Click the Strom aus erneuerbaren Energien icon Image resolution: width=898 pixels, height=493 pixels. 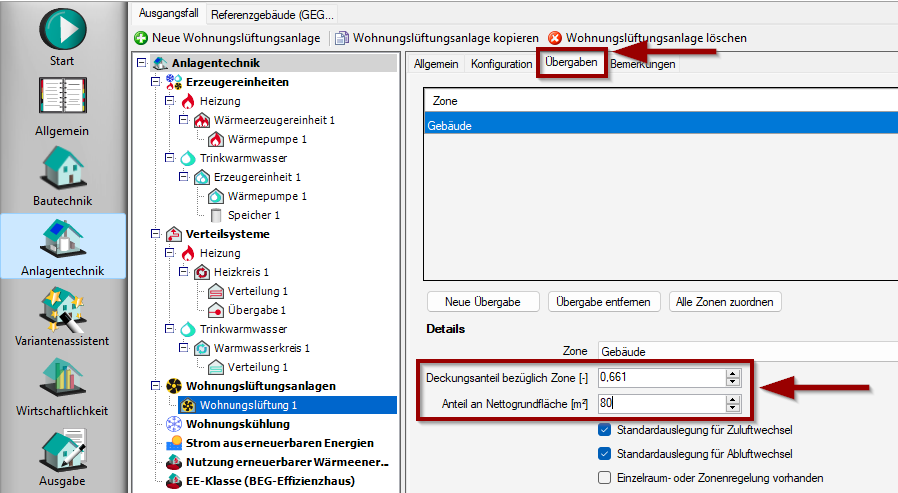(174, 443)
